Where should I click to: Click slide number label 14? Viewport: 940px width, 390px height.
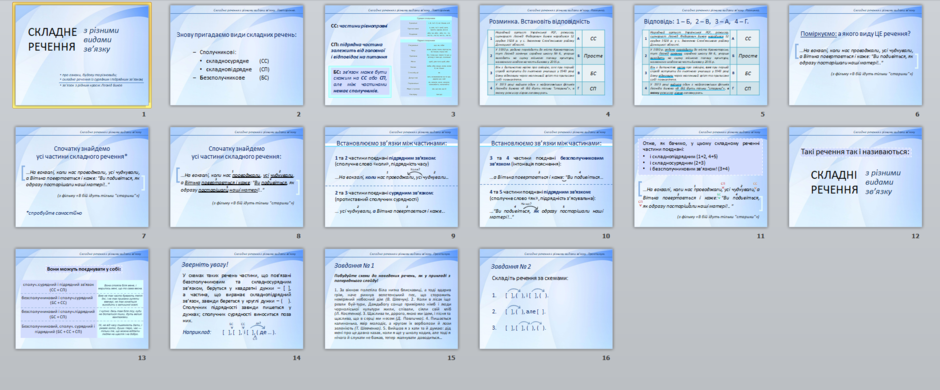pyautogui.click(x=297, y=358)
